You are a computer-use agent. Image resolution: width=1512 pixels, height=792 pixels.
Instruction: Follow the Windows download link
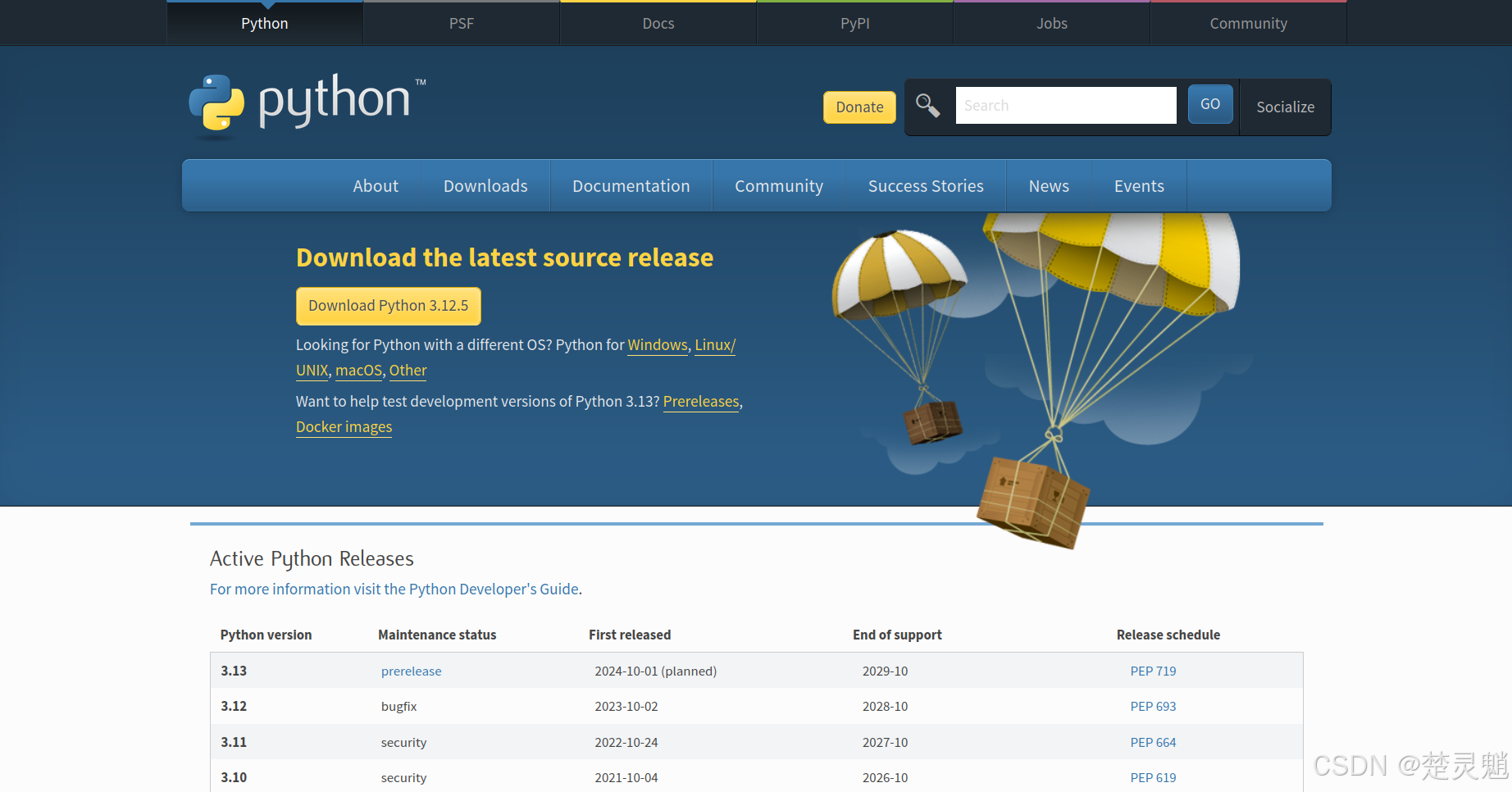click(x=658, y=345)
